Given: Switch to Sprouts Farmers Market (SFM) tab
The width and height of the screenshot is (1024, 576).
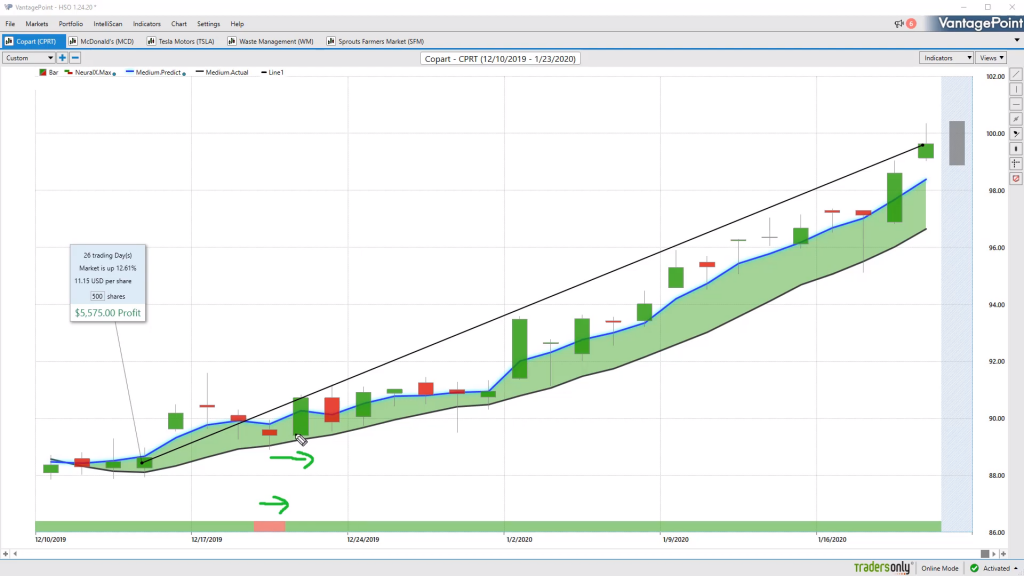Looking at the screenshot, I should click(x=376, y=41).
